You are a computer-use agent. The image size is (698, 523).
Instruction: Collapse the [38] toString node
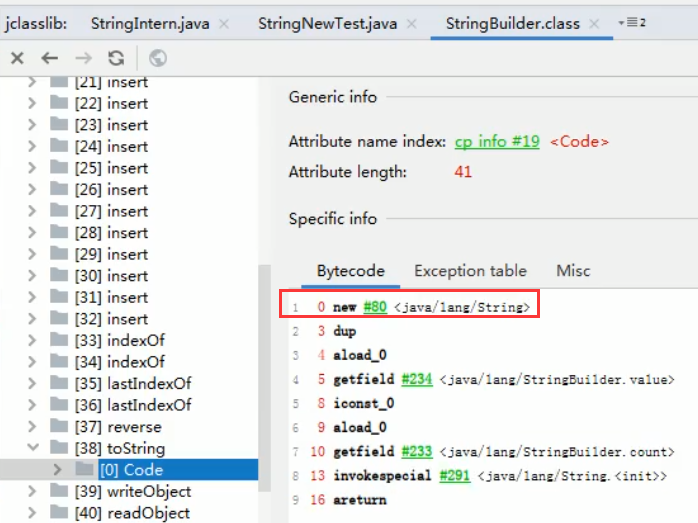coord(33,447)
